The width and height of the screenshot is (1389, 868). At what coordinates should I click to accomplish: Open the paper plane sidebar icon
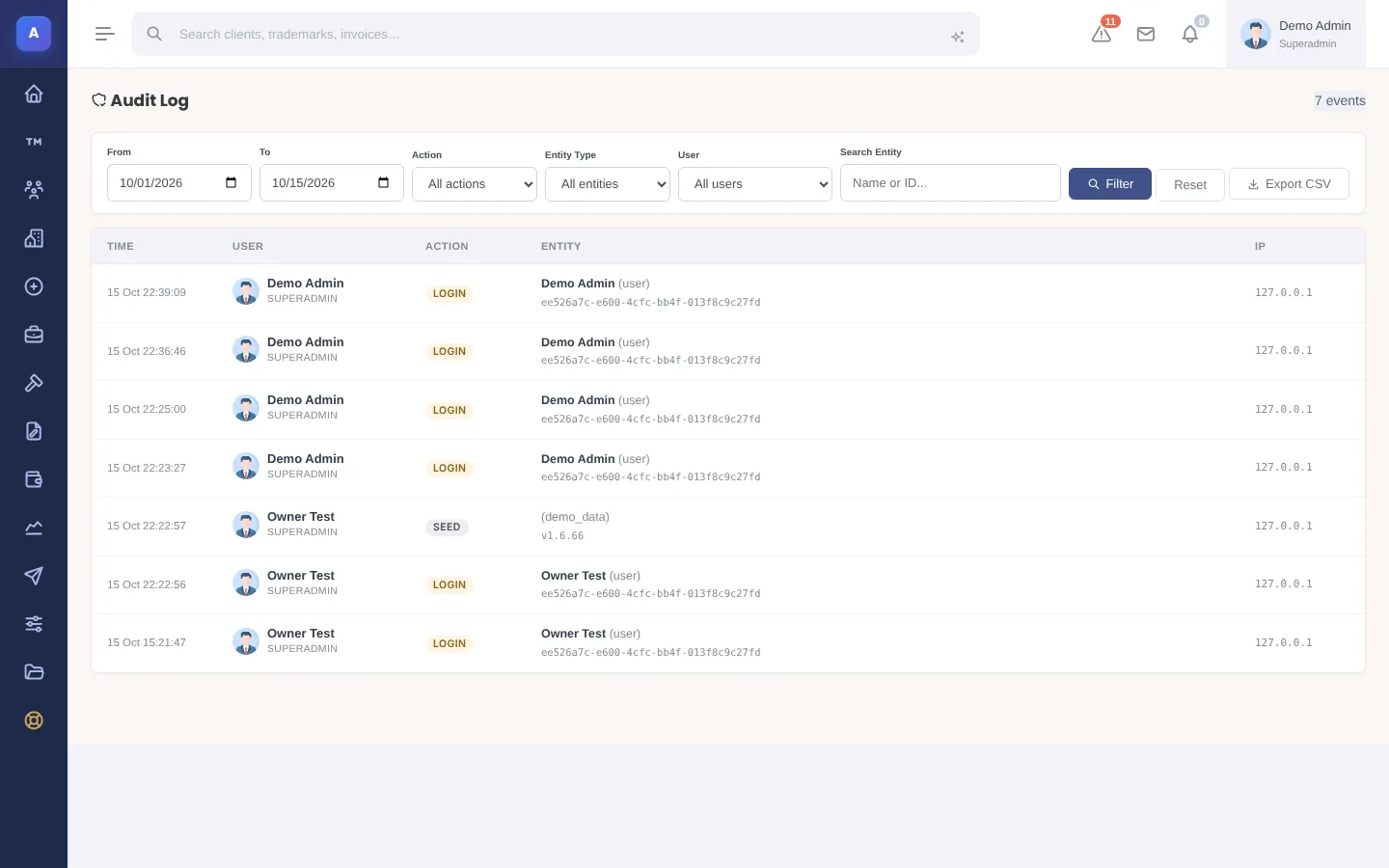(x=34, y=576)
